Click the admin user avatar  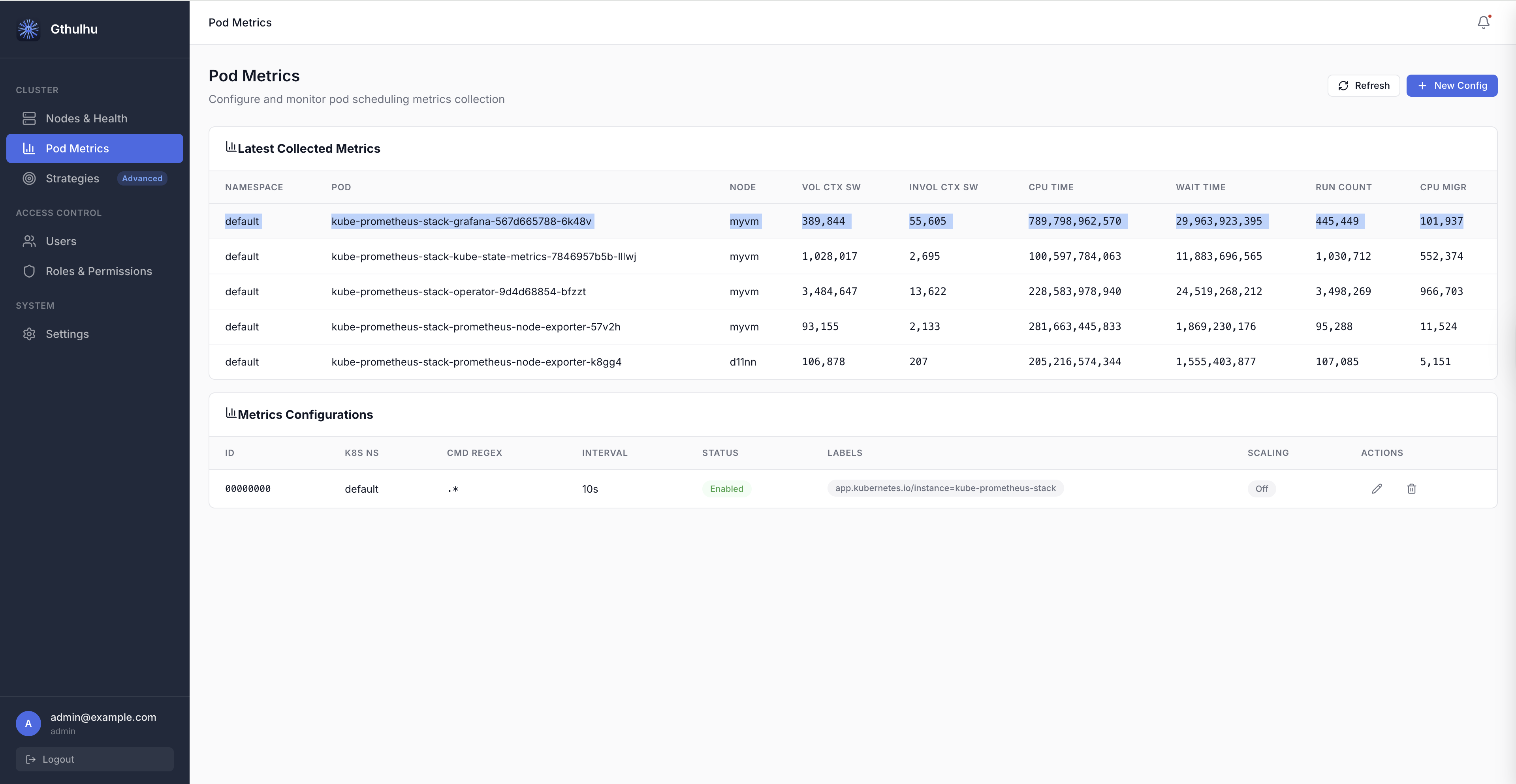28,724
